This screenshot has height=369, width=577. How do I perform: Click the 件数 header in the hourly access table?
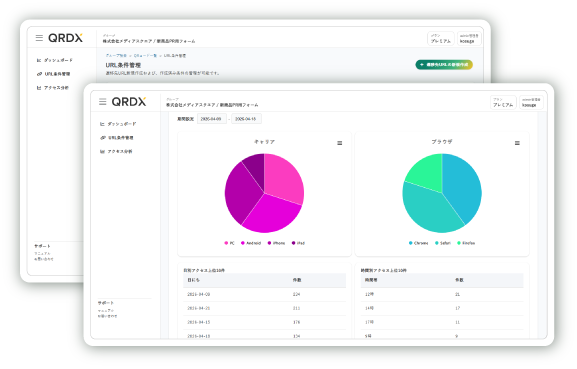459,280
